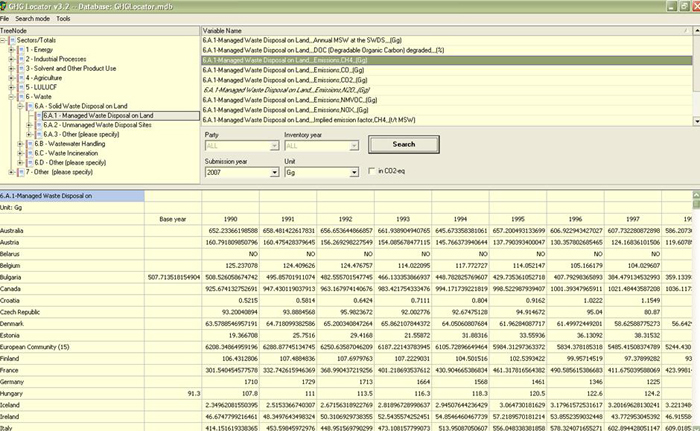This screenshot has width=700, height=431.
Task: Open the Search mode menu
Action: (33, 19)
